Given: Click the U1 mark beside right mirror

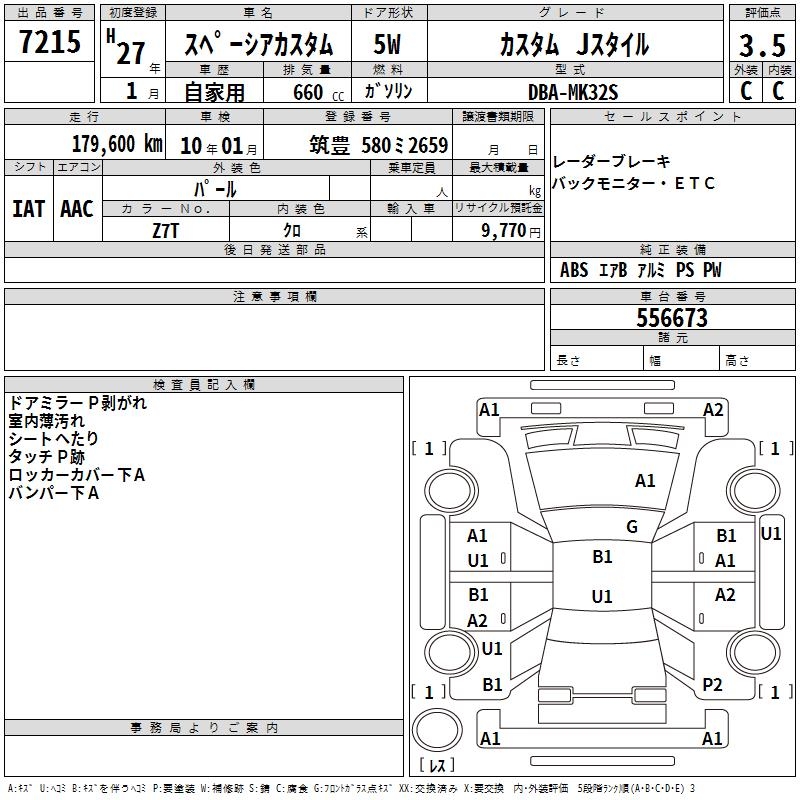Looking at the screenshot, I should pos(770,534).
